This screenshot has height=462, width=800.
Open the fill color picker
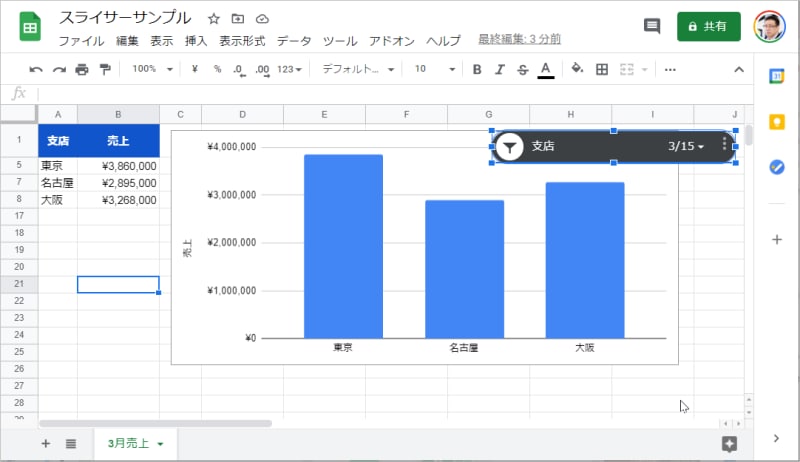(577, 68)
